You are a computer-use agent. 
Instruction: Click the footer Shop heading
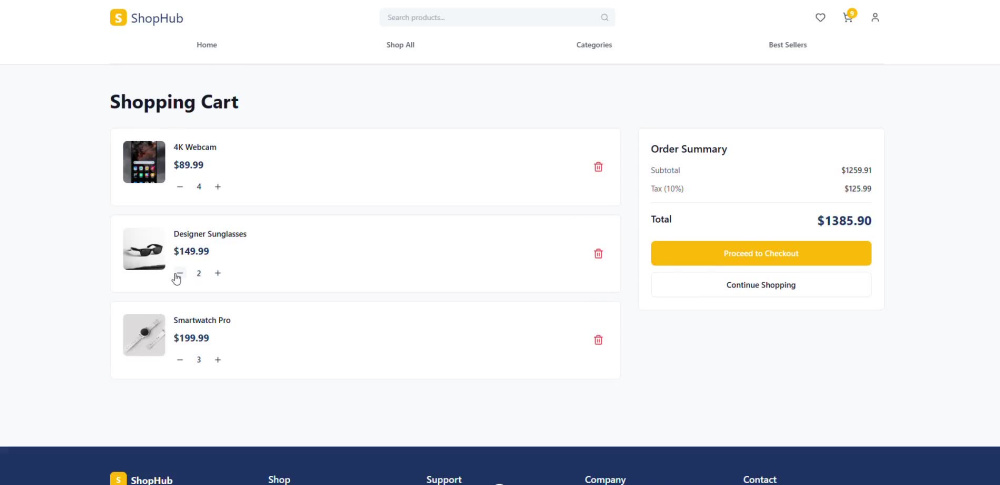pos(279,480)
